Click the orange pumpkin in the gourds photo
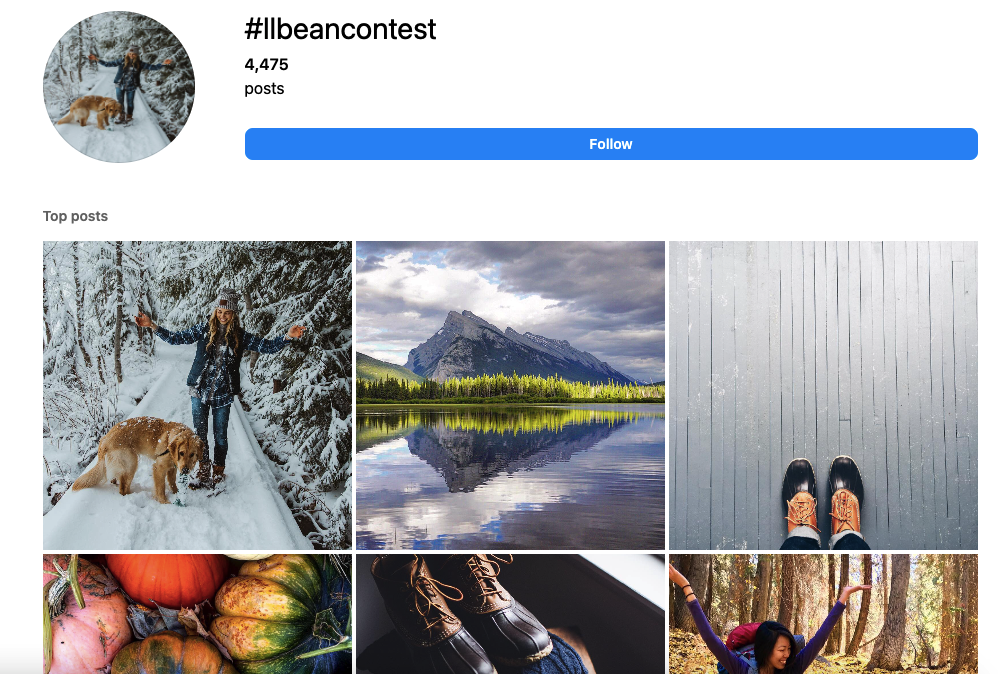This screenshot has width=1000, height=674. (x=167, y=578)
